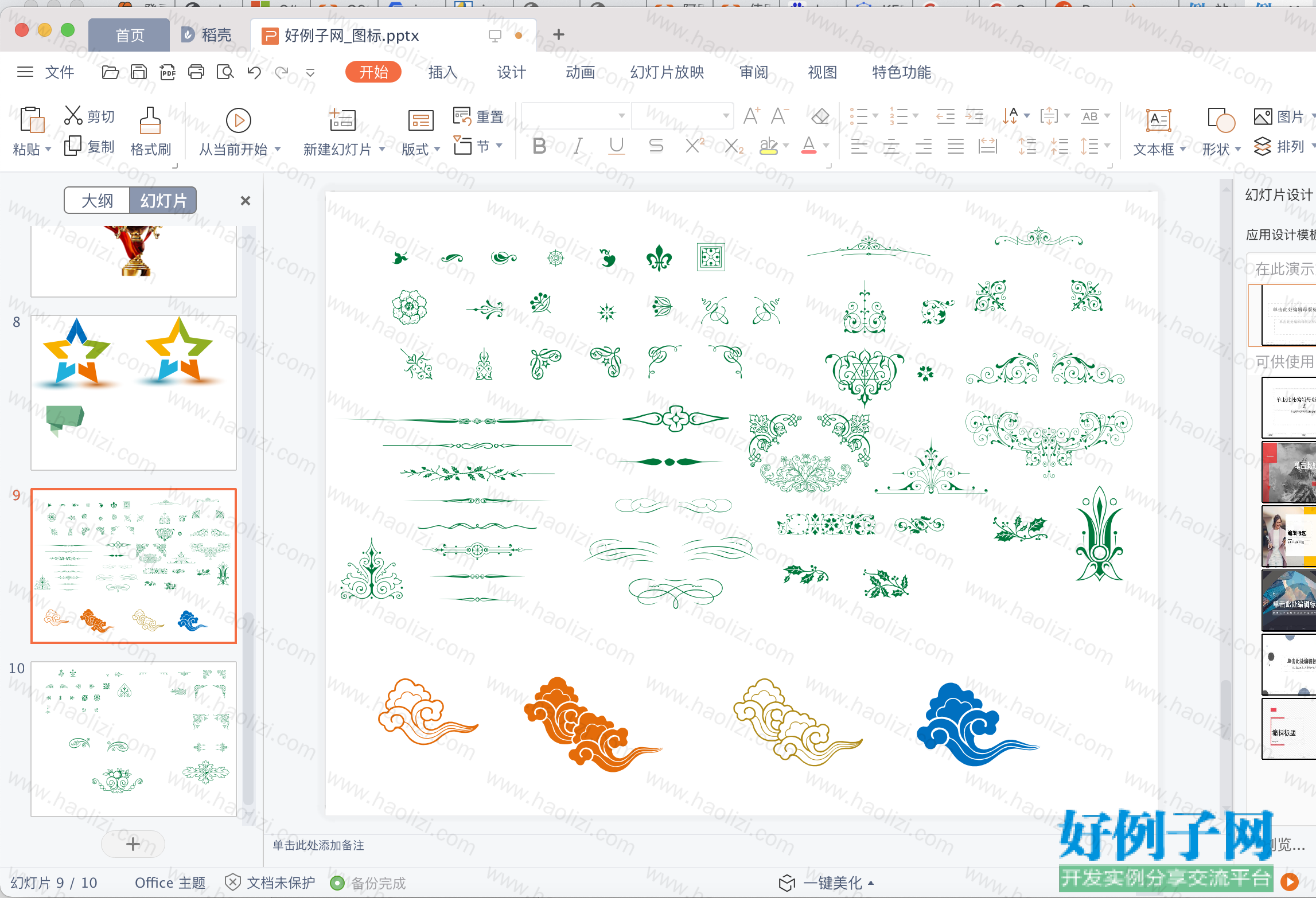Clear formatting with the eraser icon
Viewport: 1316px width, 898px height.
pyautogui.click(x=820, y=116)
